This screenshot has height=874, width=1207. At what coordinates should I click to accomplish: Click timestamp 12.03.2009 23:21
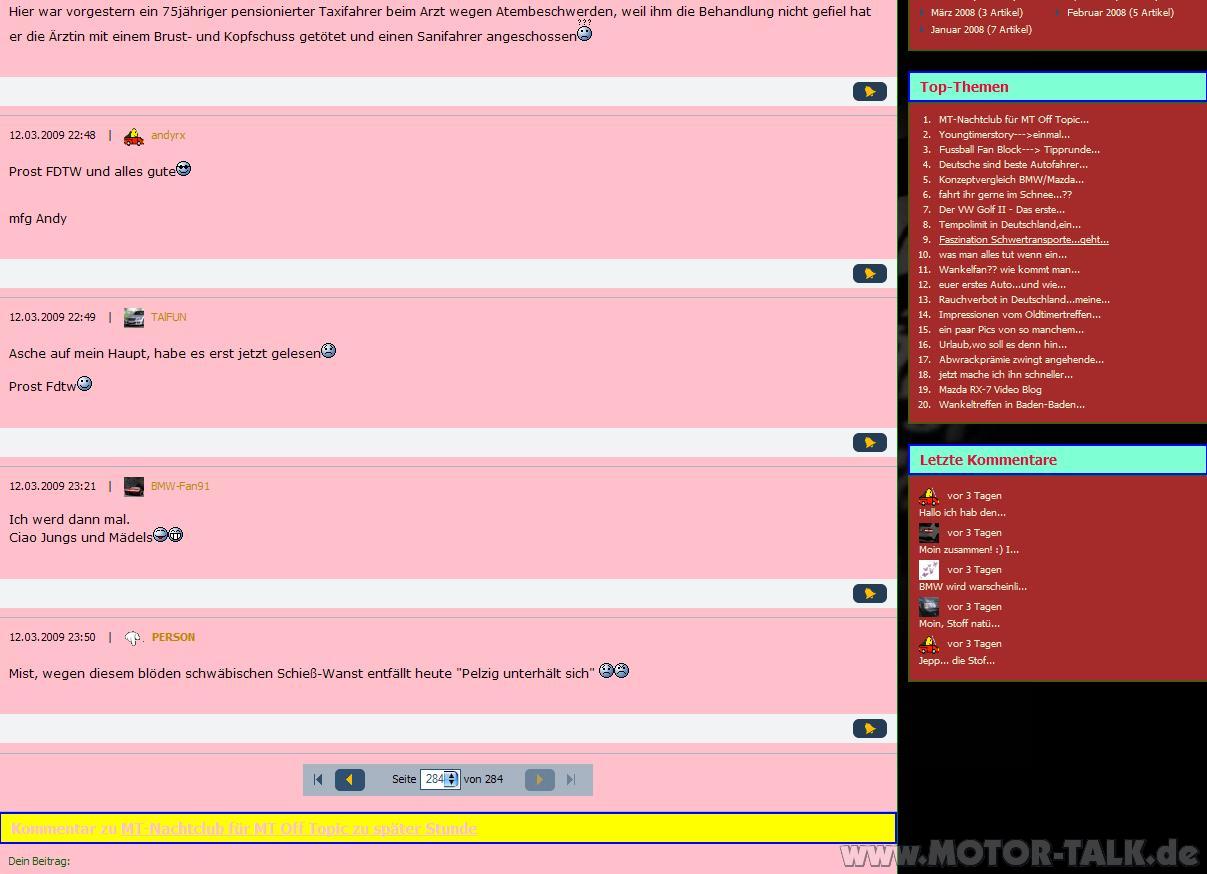[53, 486]
